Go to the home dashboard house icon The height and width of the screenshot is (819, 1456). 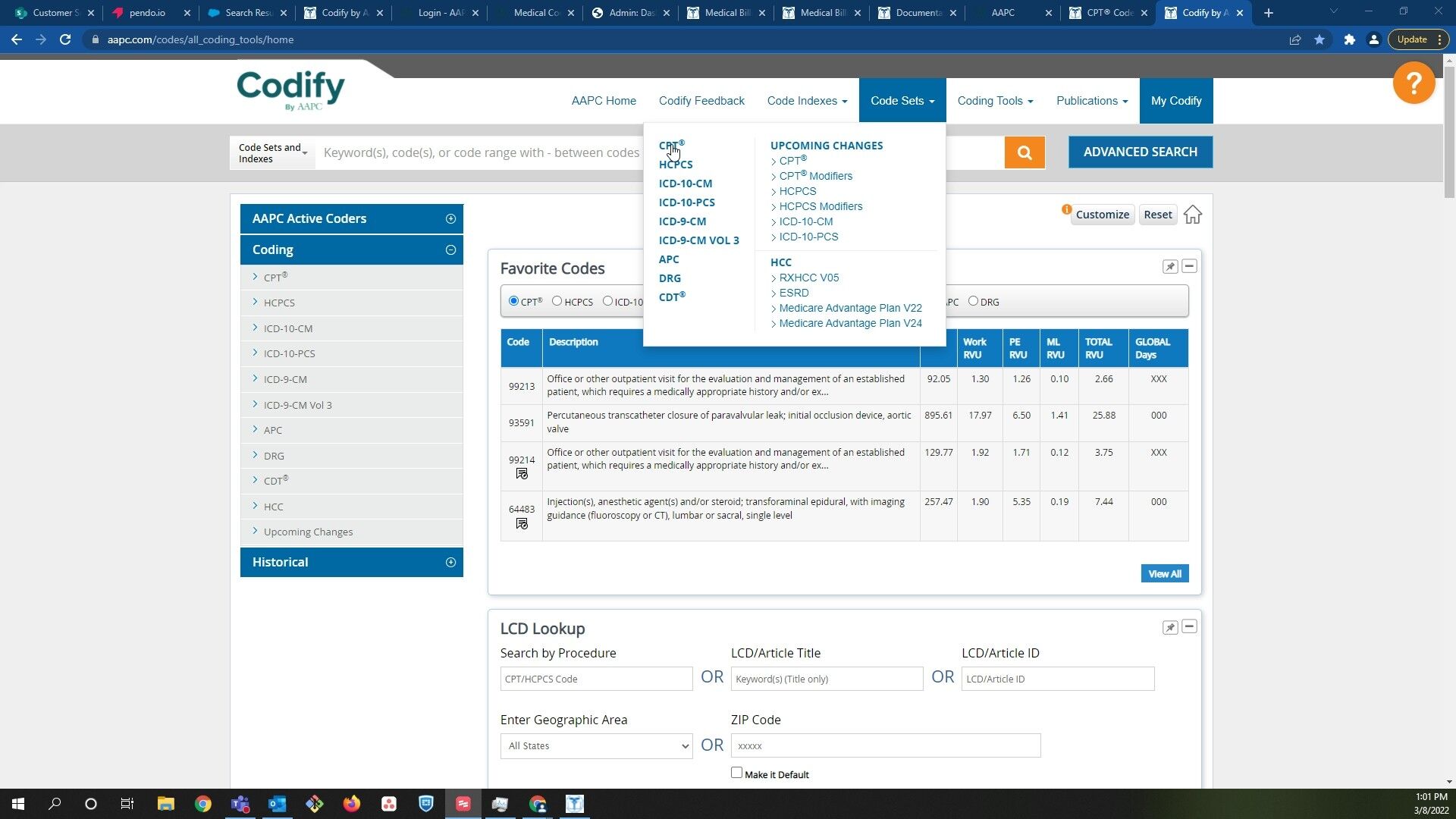(x=1192, y=215)
